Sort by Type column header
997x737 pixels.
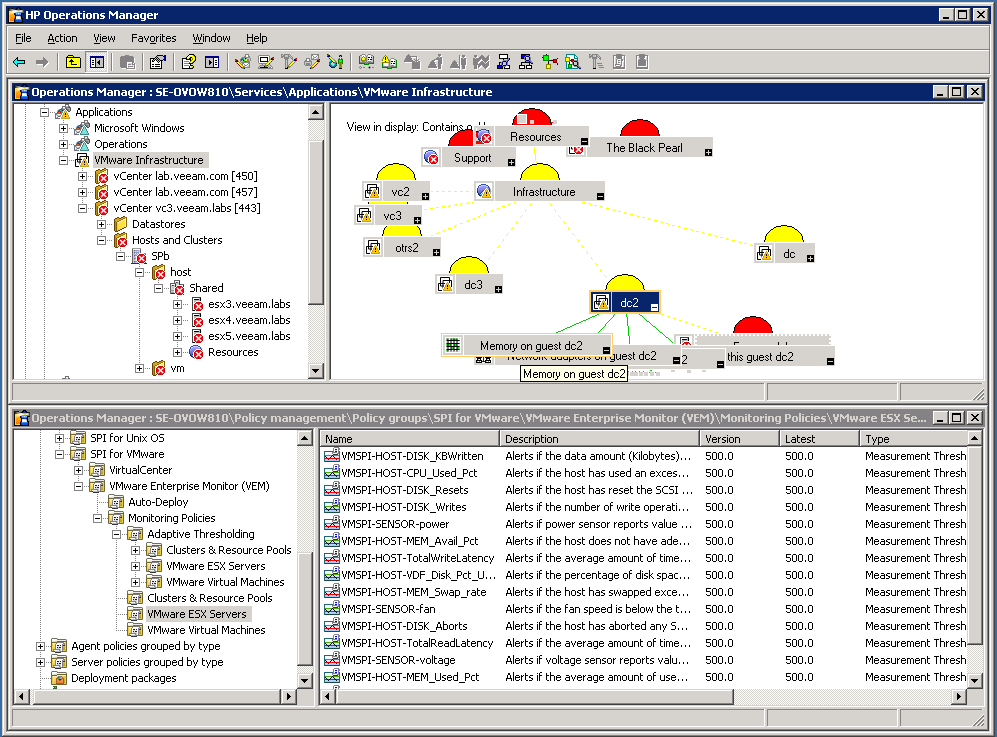pos(913,439)
